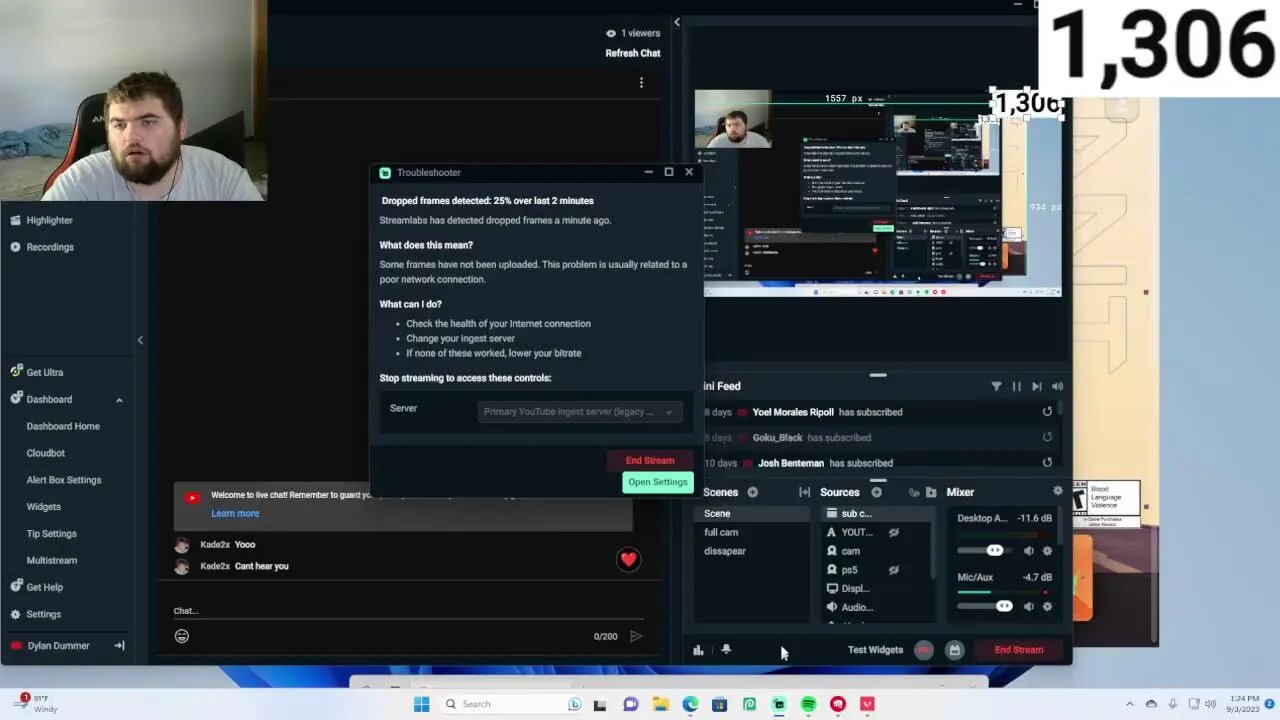Image resolution: width=1280 pixels, height=720 pixels.
Task: Adjust Mic/Aux volume slider
Action: tap(985, 606)
